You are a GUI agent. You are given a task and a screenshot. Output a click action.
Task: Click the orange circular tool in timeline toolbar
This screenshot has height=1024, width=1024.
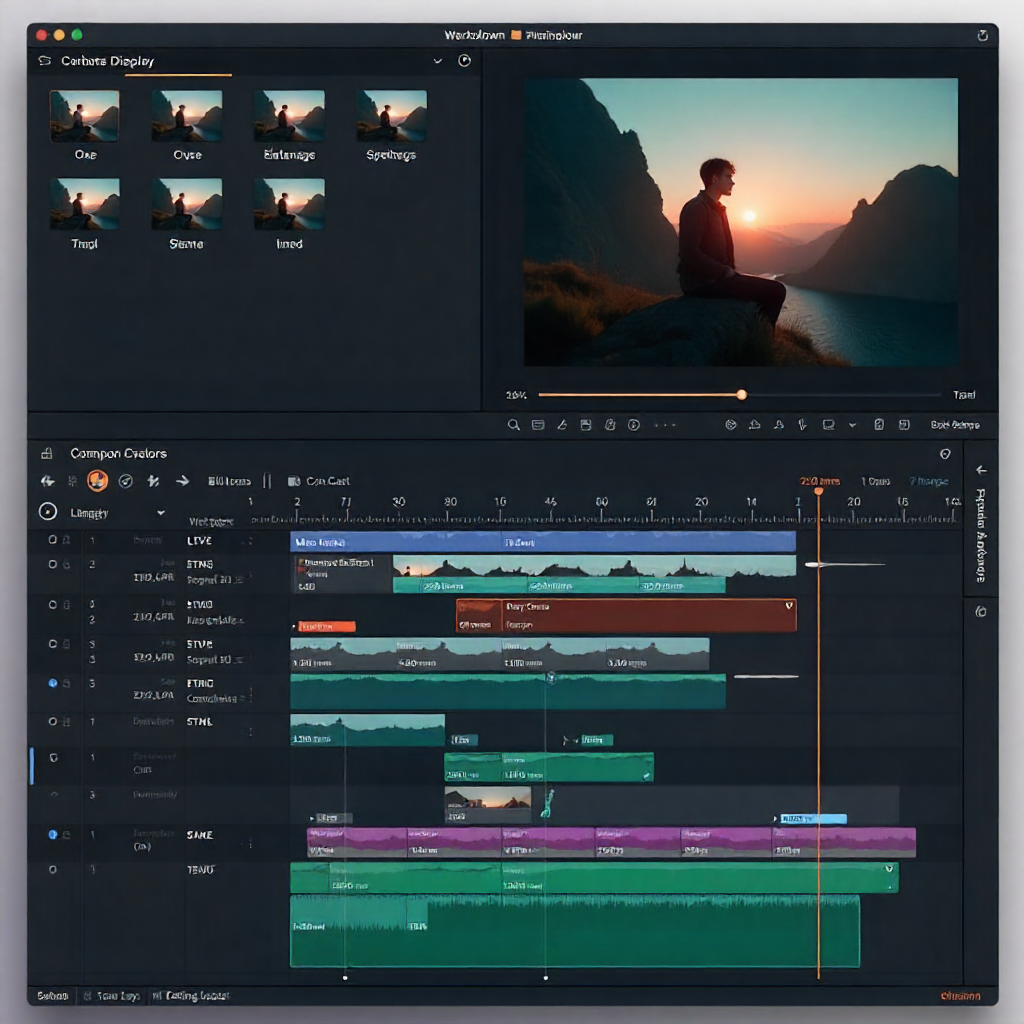(x=97, y=481)
